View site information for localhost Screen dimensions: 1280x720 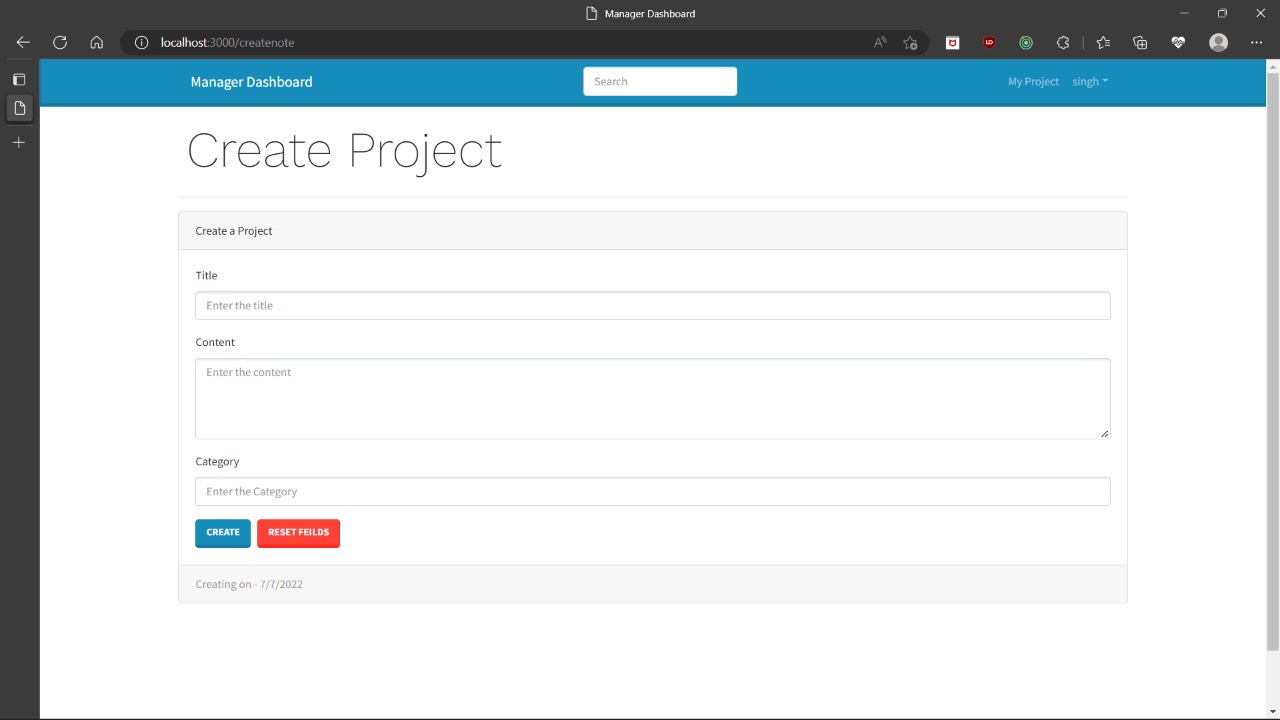coord(142,42)
